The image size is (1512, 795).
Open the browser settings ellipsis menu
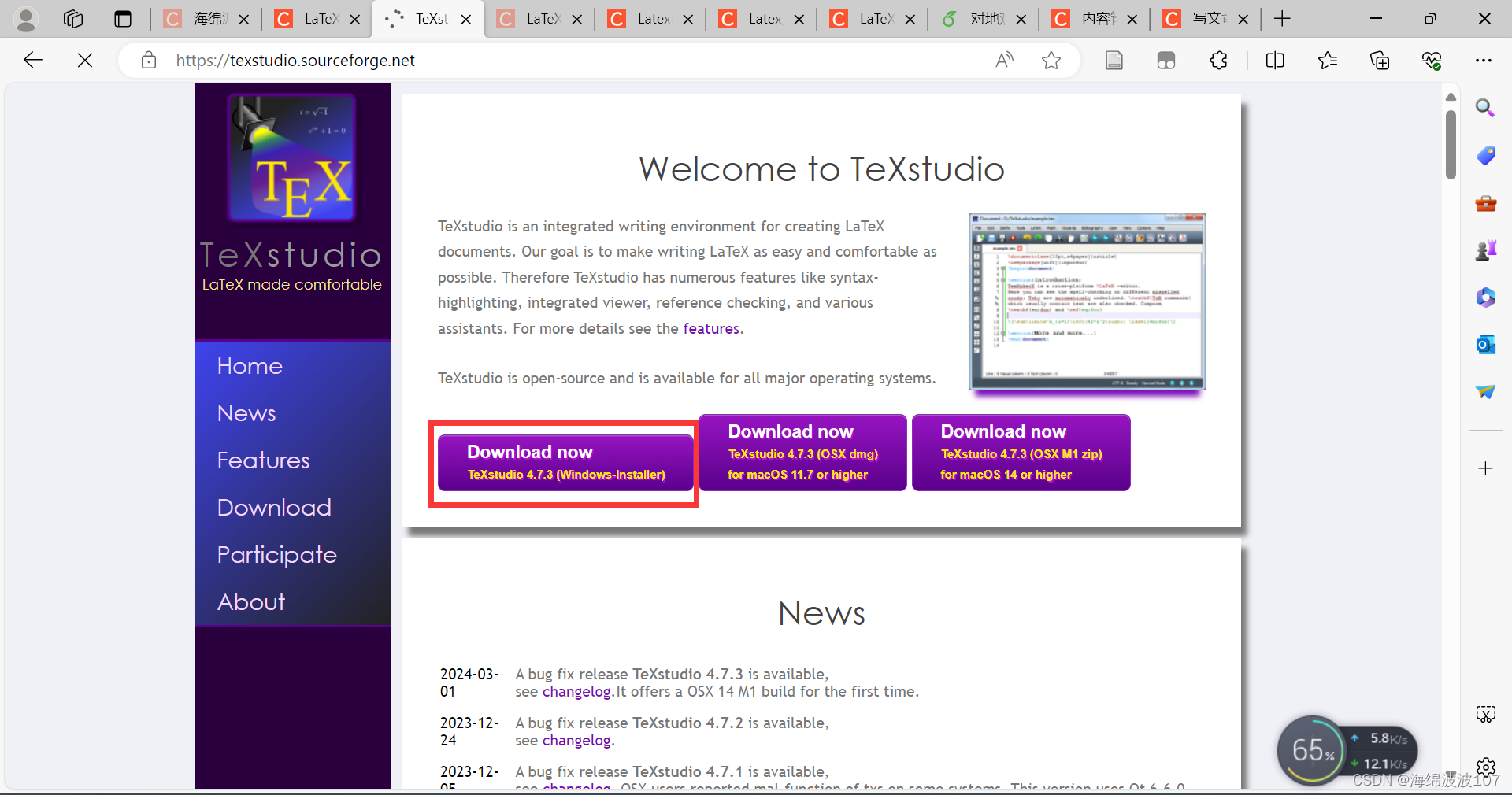1484,60
